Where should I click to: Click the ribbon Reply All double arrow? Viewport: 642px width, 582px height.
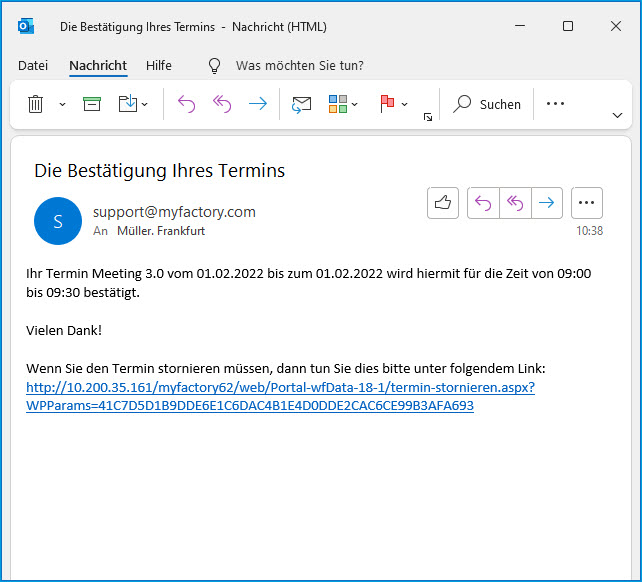pyautogui.click(x=222, y=104)
